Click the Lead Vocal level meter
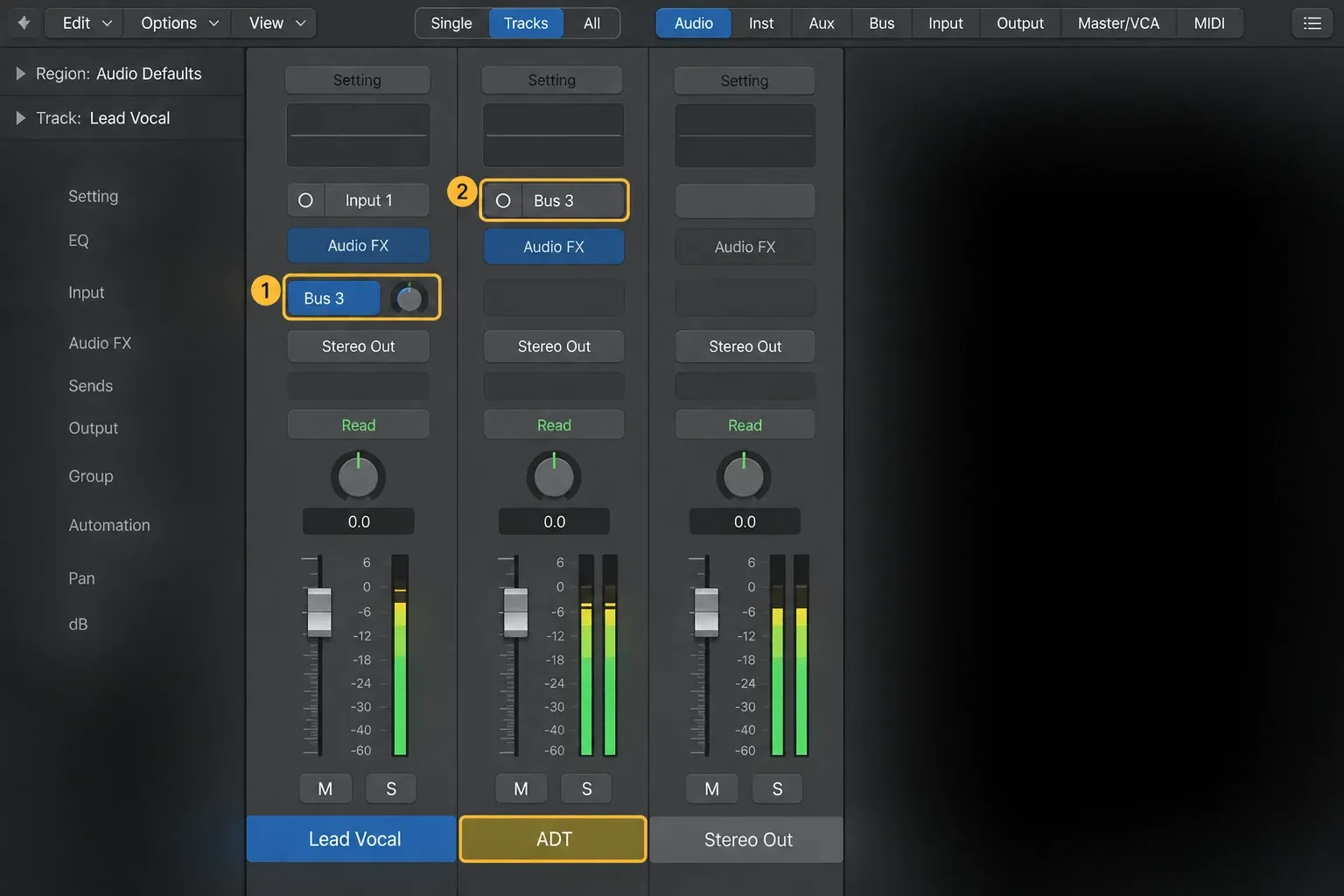 [400, 654]
